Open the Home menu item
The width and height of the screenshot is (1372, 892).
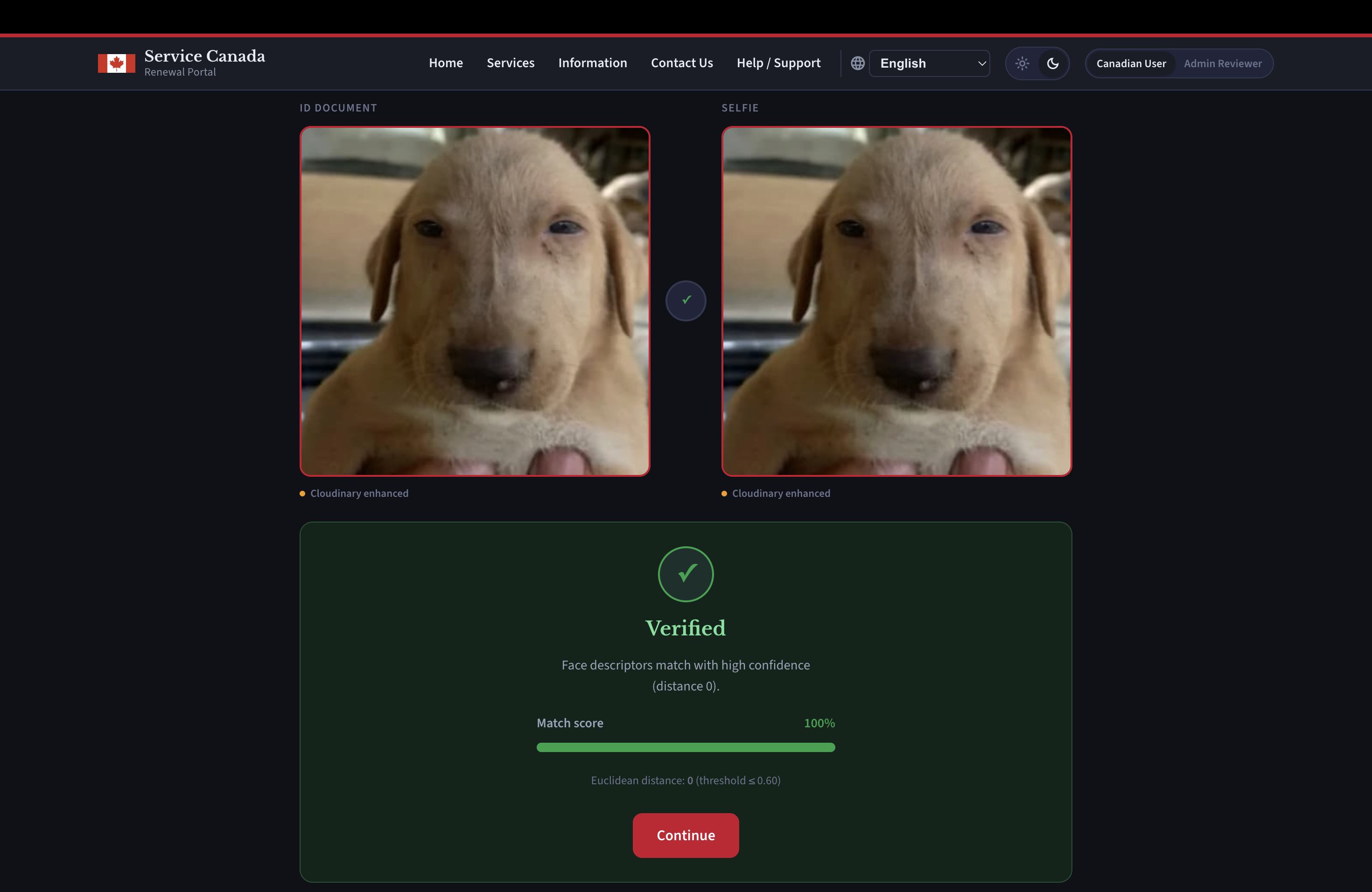(x=446, y=63)
